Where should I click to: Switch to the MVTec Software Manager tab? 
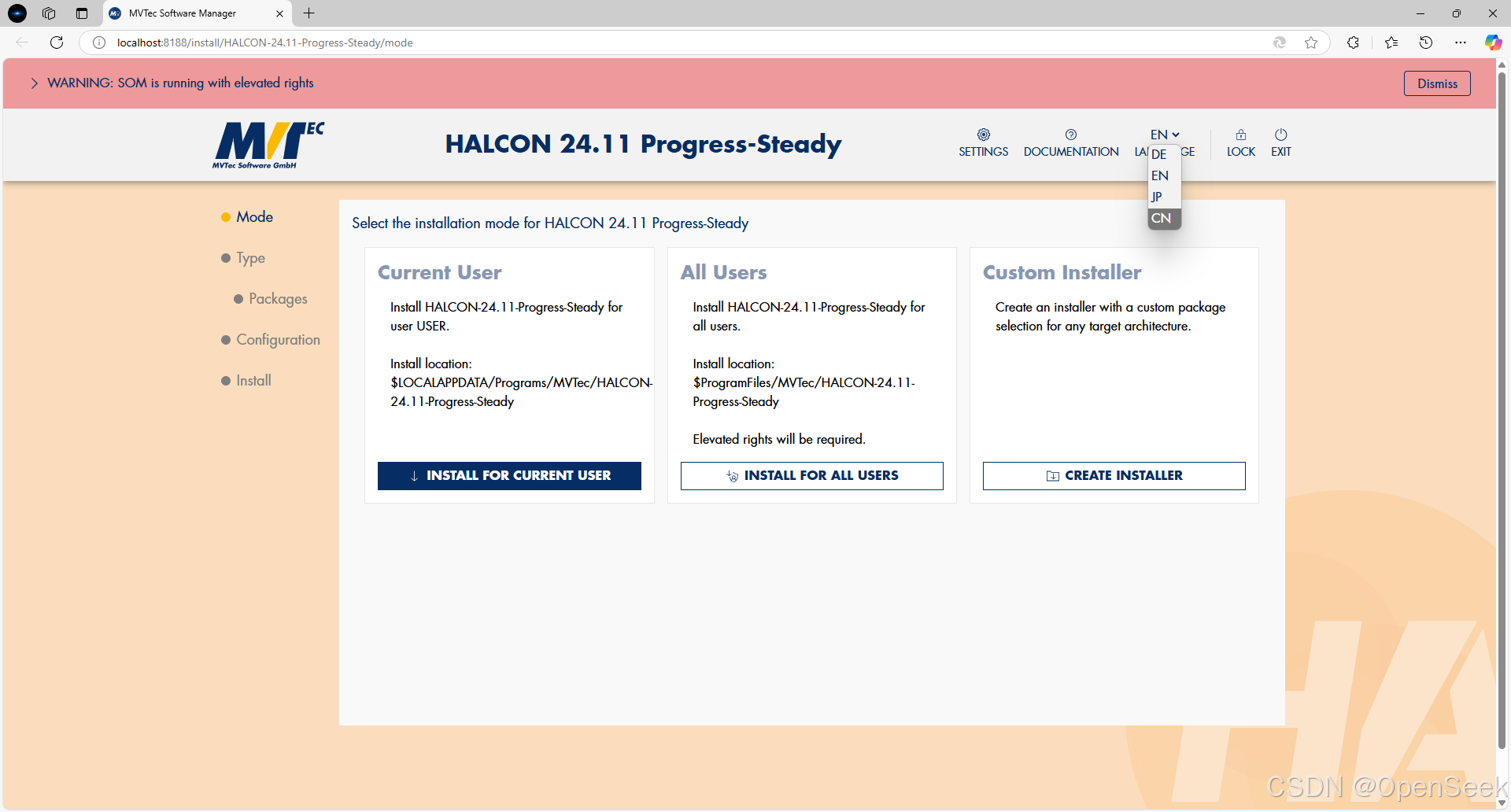click(183, 13)
